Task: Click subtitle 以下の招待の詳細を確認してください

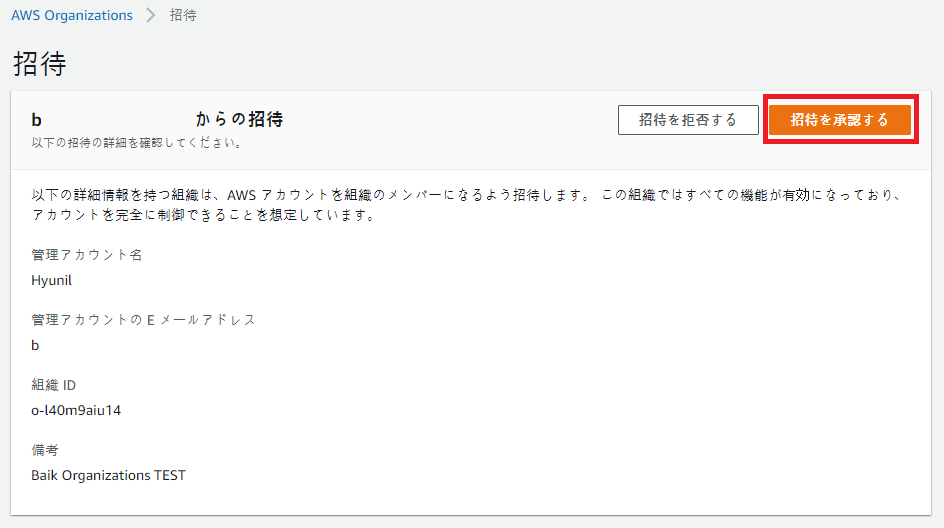Action: pyautogui.click(x=137, y=143)
